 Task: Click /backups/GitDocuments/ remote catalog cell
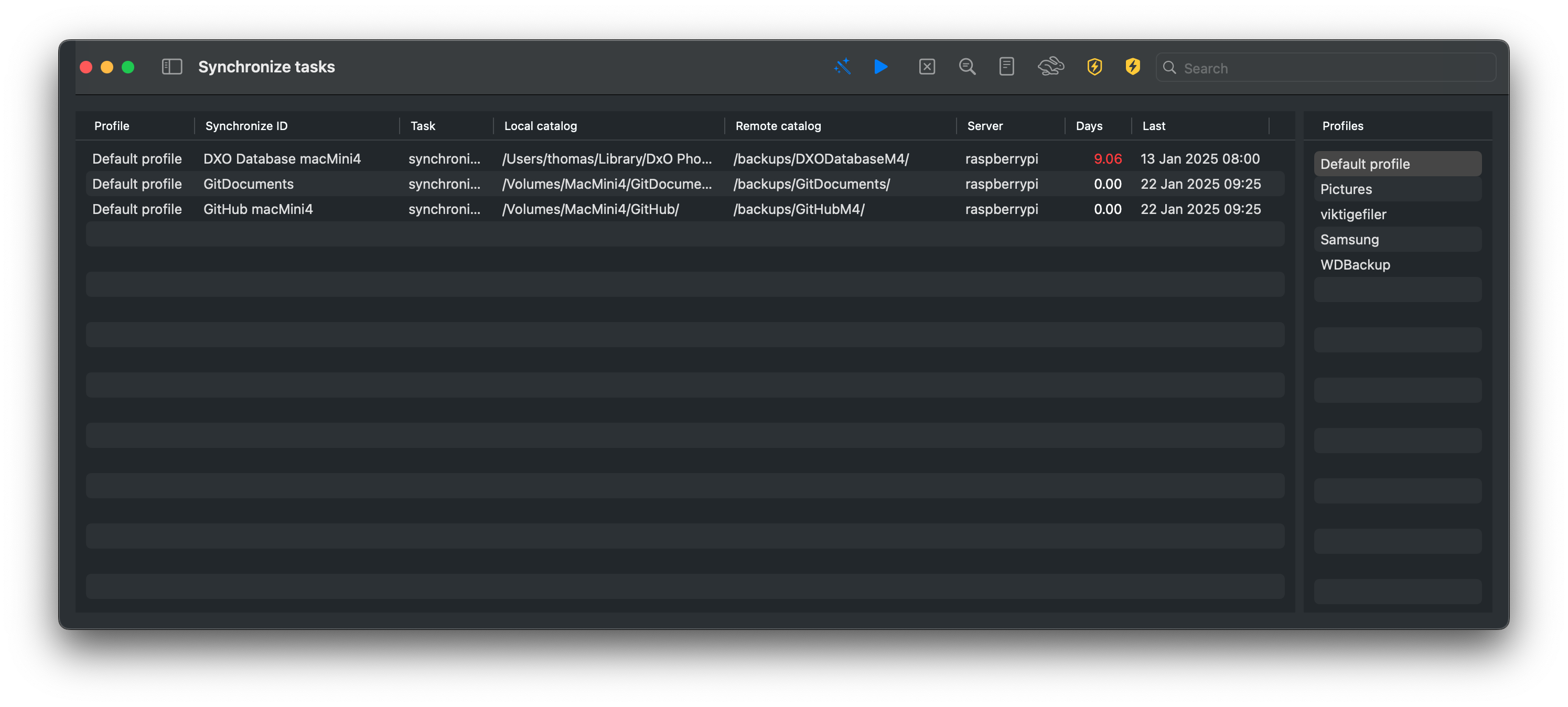811,184
